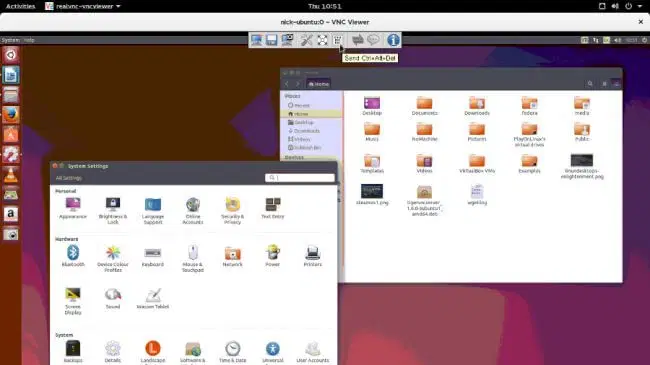Click the Files forward navigation arrow

coord(297,84)
